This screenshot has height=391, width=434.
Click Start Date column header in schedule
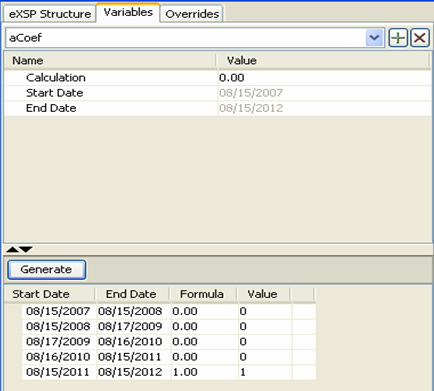[x=50, y=294]
